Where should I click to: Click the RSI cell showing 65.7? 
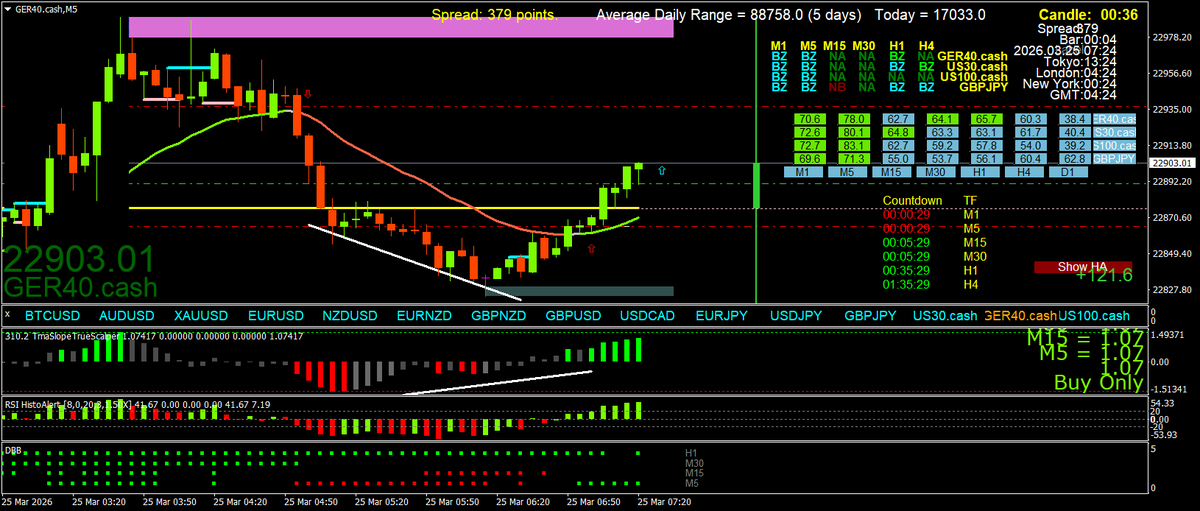point(987,119)
